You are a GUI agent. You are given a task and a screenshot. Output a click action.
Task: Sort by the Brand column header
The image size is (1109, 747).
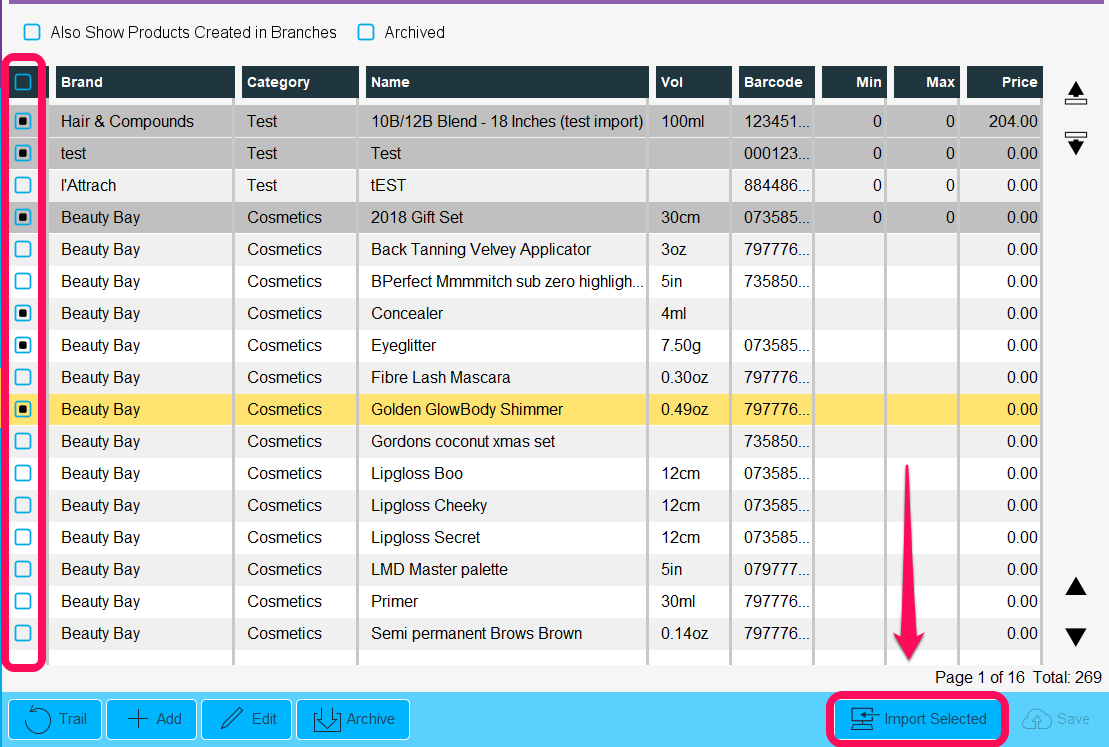click(x=144, y=82)
